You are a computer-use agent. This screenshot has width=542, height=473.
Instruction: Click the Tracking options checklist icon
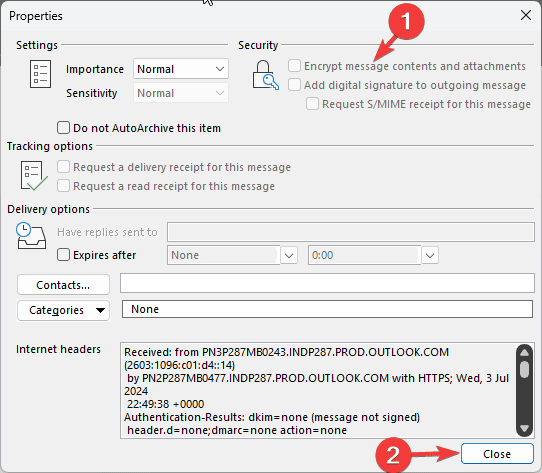coord(34,176)
